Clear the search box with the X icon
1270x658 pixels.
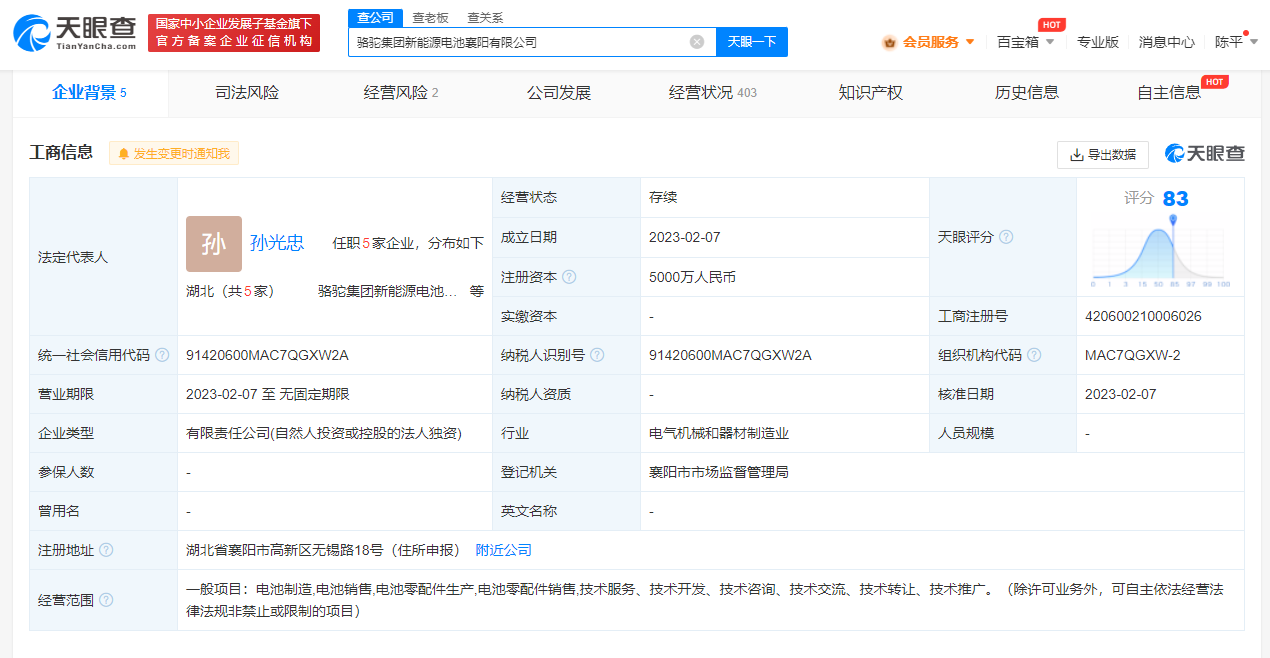point(697,42)
